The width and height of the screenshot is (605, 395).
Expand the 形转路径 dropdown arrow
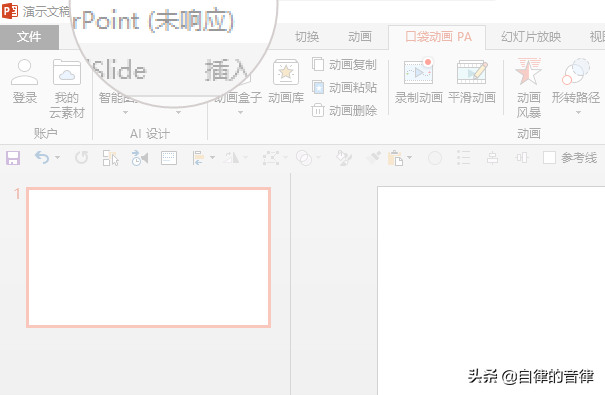pyautogui.click(x=578, y=113)
